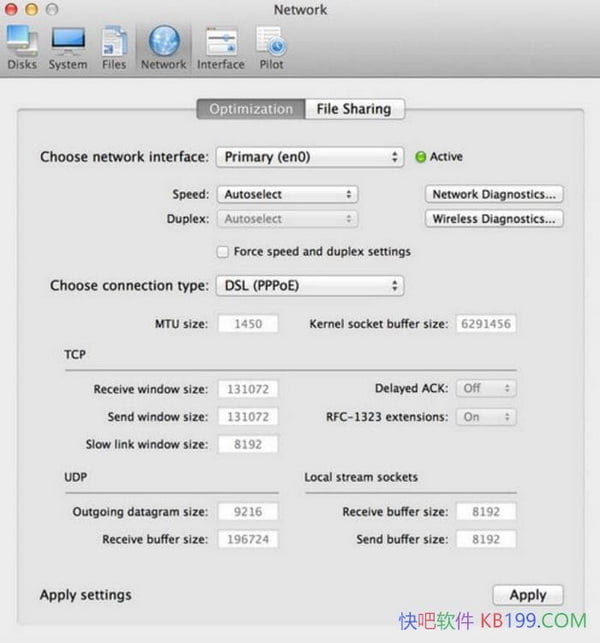The width and height of the screenshot is (600, 643).
Task: Expand the network interface dropdown
Action: pyautogui.click(x=311, y=157)
